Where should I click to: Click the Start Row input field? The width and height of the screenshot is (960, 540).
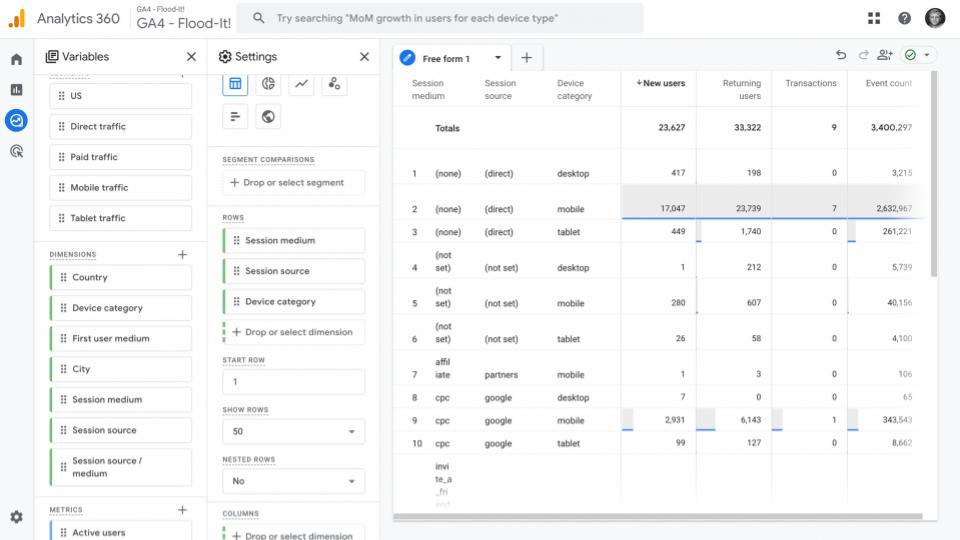pyautogui.click(x=293, y=382)
